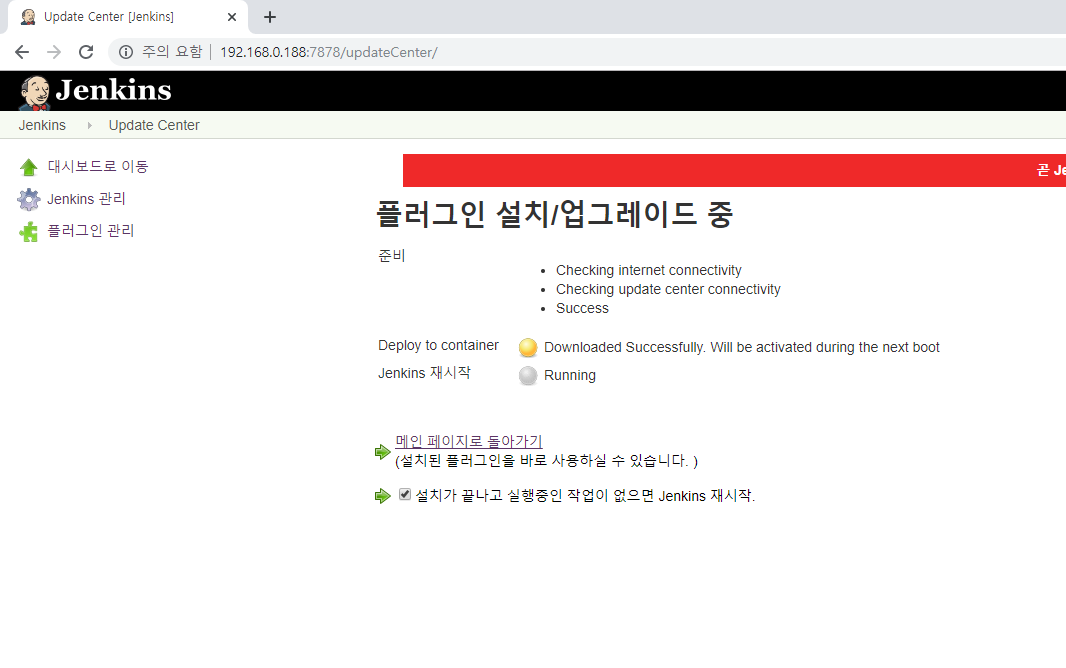This screenshot has width=1066, height=668.
Task: Click the 'Downloaded Successfully' status text
Action: coord(742,347)
